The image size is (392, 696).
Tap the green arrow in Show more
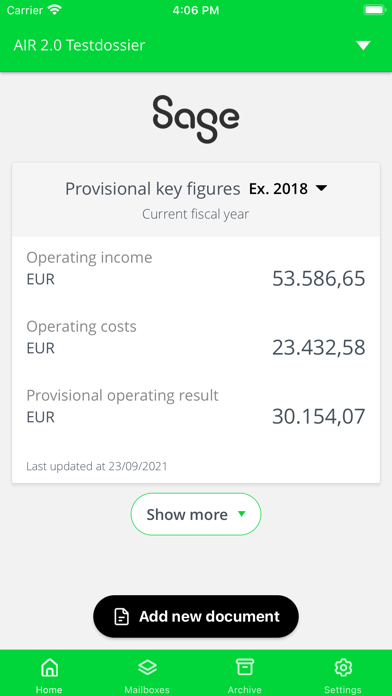(241, 514)
